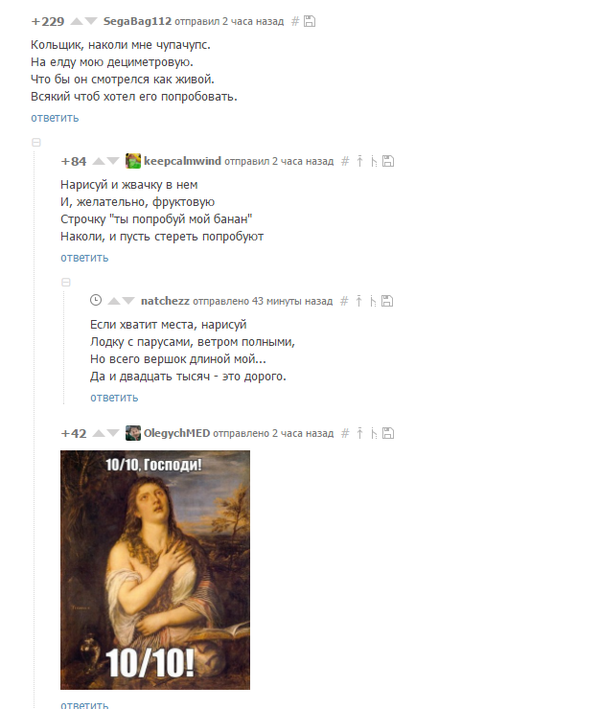The image size is (600, 709).
Task: Open natchezz's user profile
Action: [165, 301]
